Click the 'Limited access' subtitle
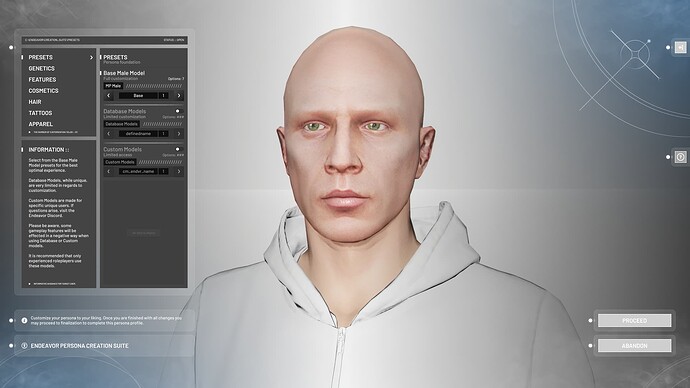 coord(117,155)
